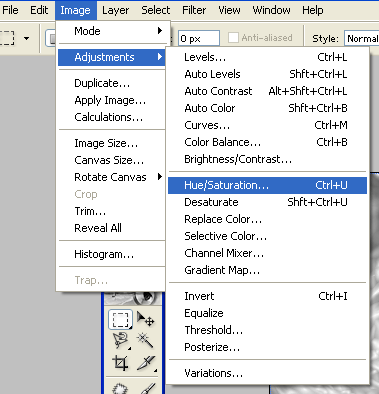The height and width of the screenshot is (394, 379).
Task: Open Channel Mixer dialog
Action: (x=267, y=253)
